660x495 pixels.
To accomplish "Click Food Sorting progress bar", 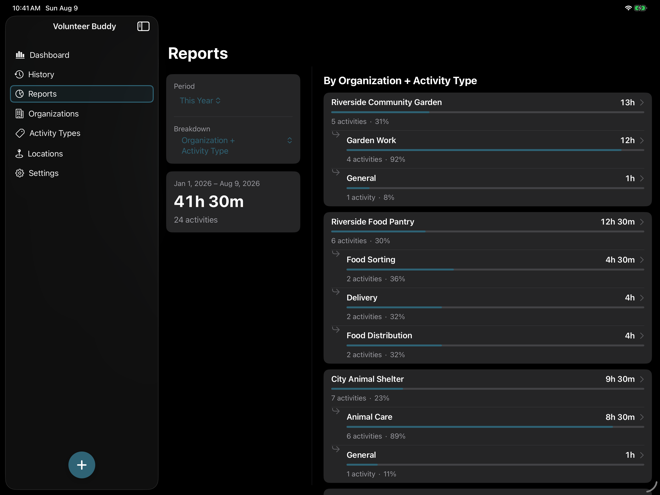I will pyautogui.click(x=495, y=269).
